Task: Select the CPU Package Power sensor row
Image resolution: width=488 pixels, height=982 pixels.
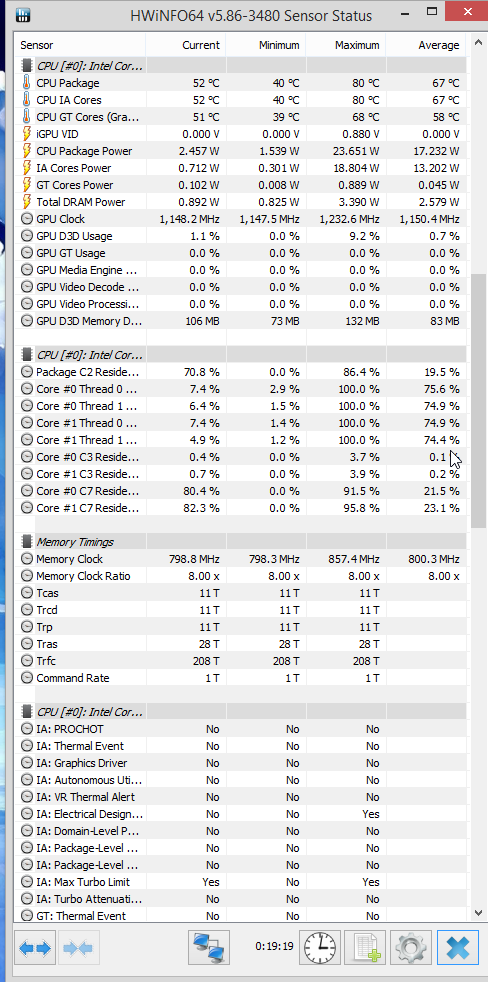Action: pyautogui.click(x=240, y=151)
